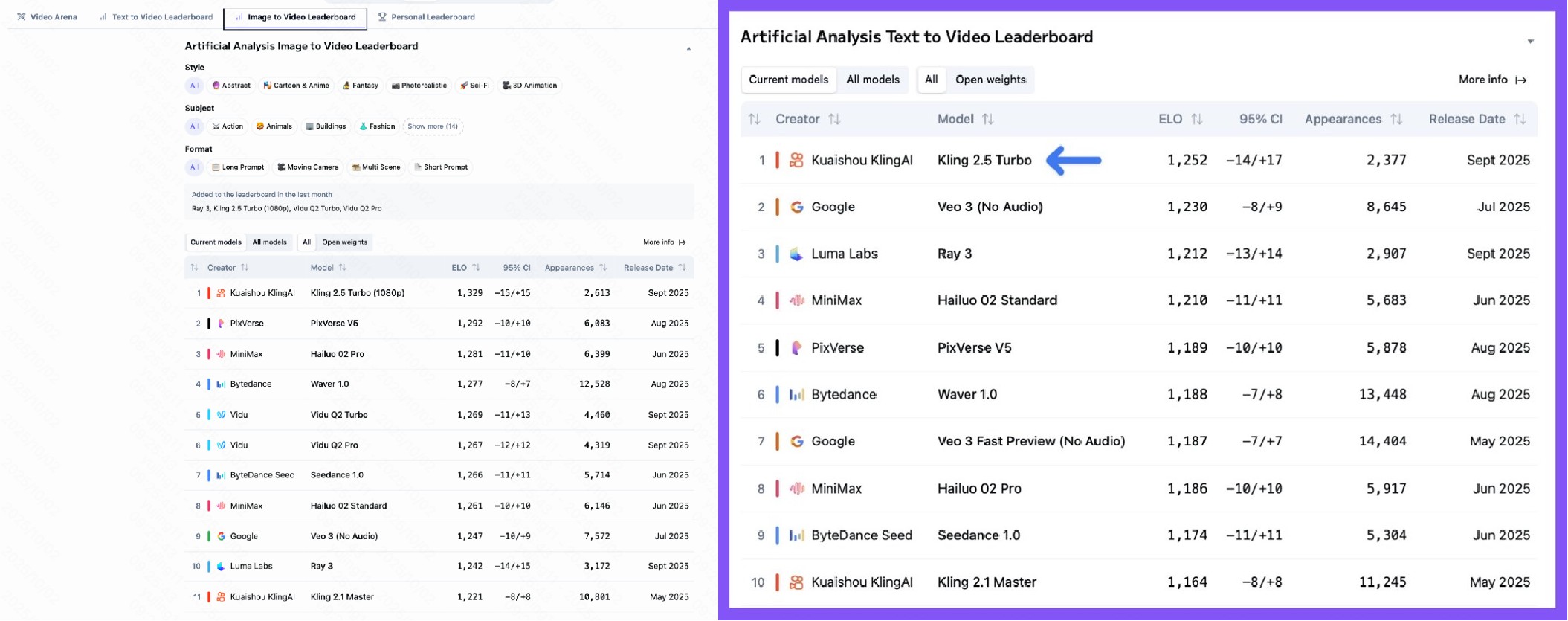Sort by Model in Image to Video table
This screenshot has width=1568, height=621.
pyautogui.click(x=328, y=268)
